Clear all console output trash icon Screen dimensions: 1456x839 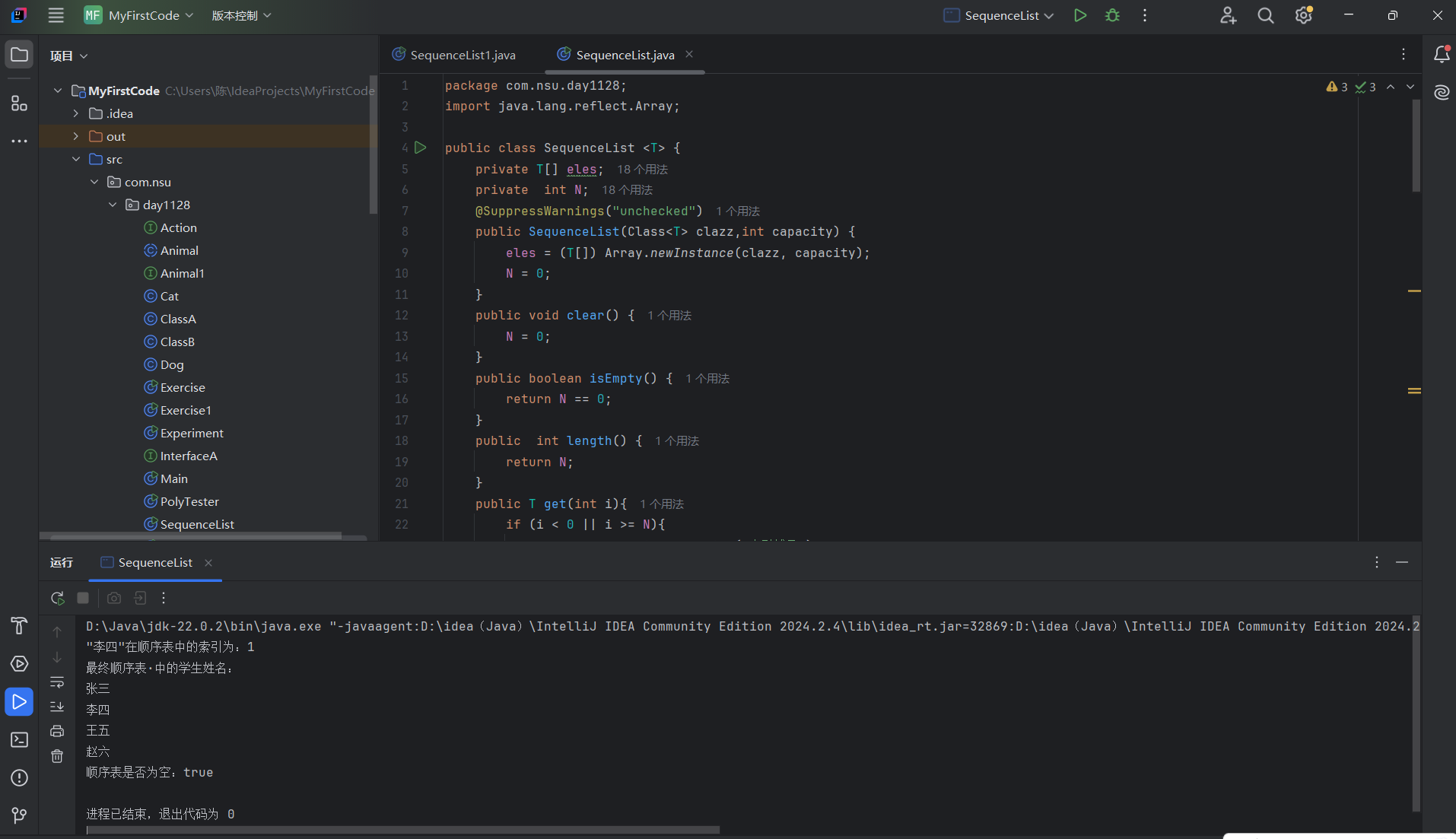tap(57, 756)
